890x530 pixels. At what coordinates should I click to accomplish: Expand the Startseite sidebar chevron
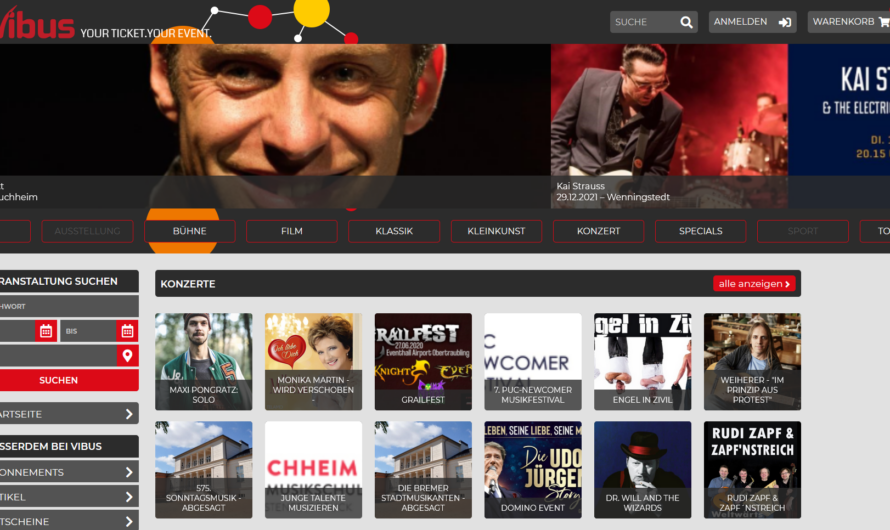[129, 414]
